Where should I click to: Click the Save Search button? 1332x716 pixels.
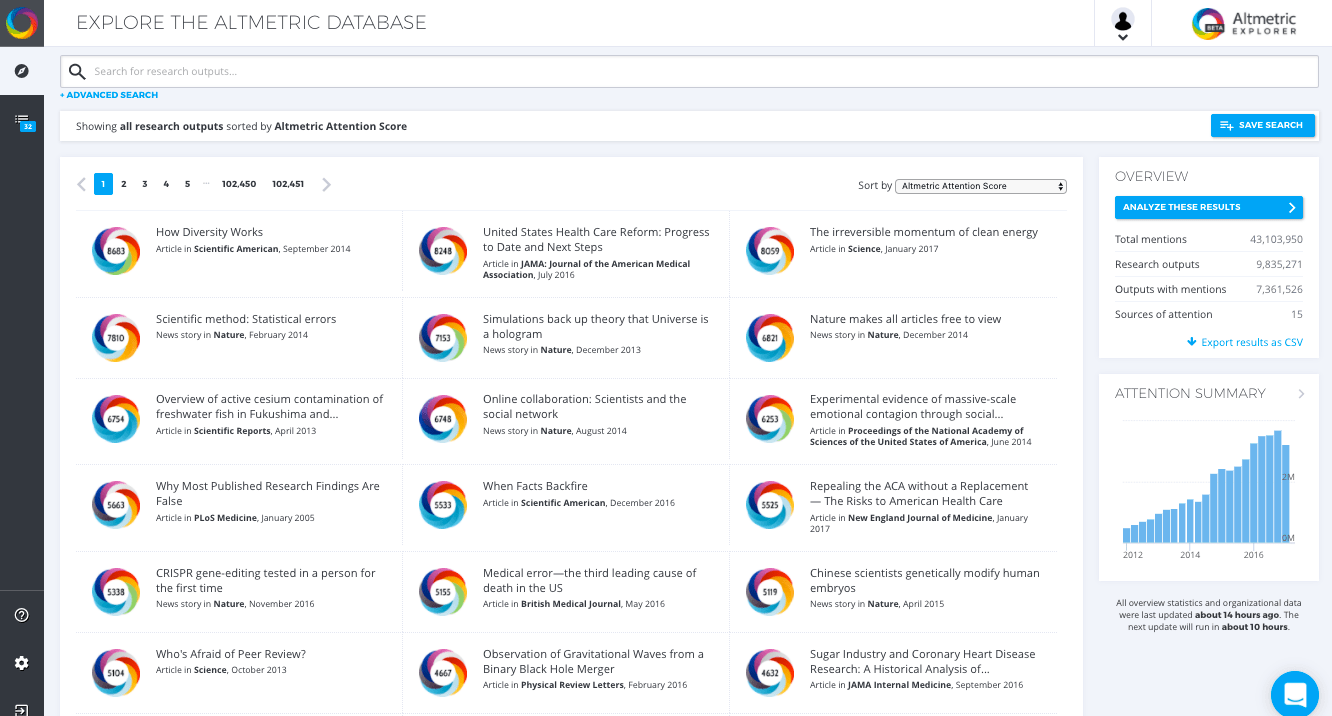pyautogui.click(x=1262, y=125)
